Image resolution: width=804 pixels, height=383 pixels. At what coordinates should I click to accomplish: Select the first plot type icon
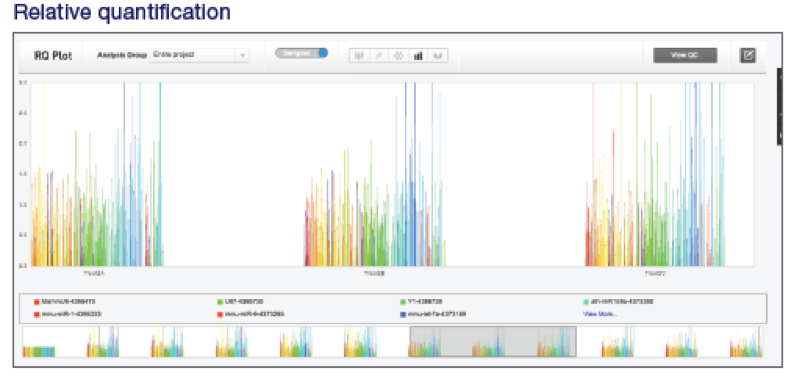coord(359,55)
